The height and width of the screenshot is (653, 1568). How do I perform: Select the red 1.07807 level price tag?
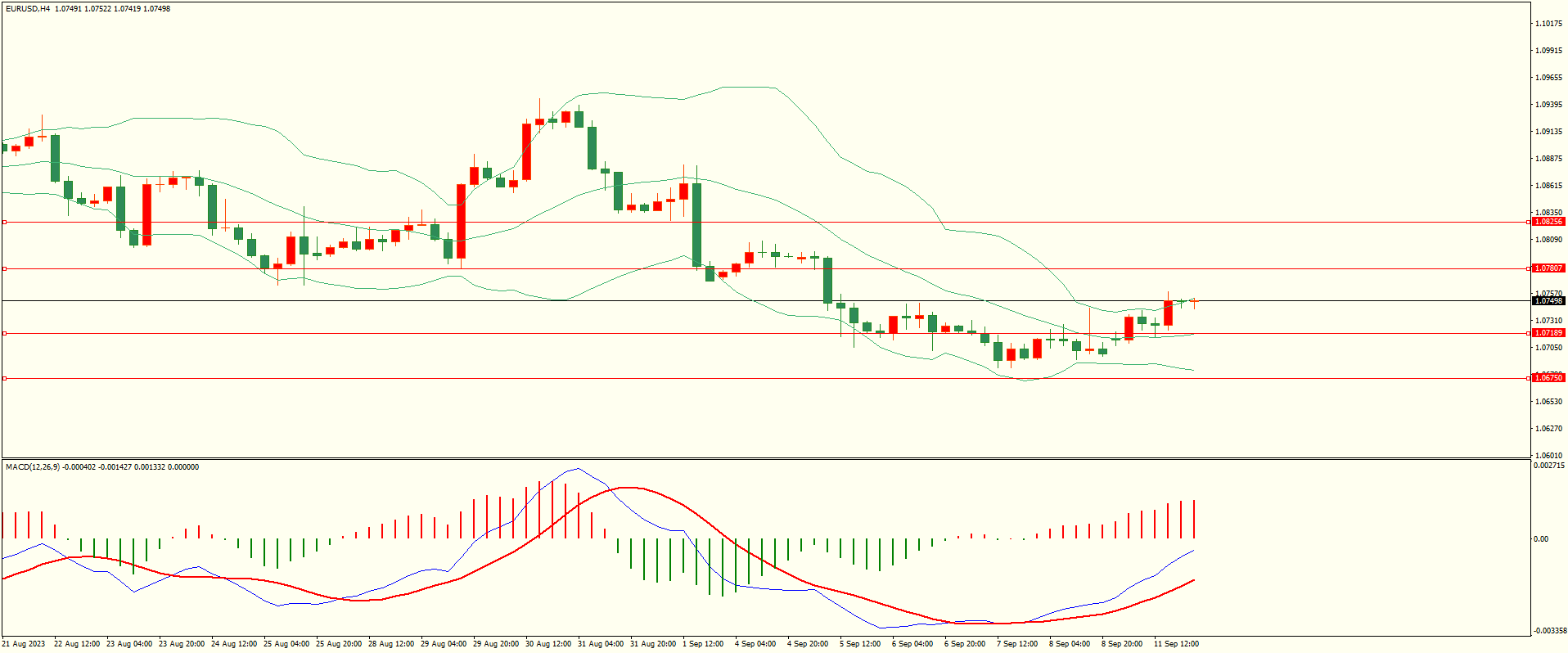click(x=1548, y=268)
